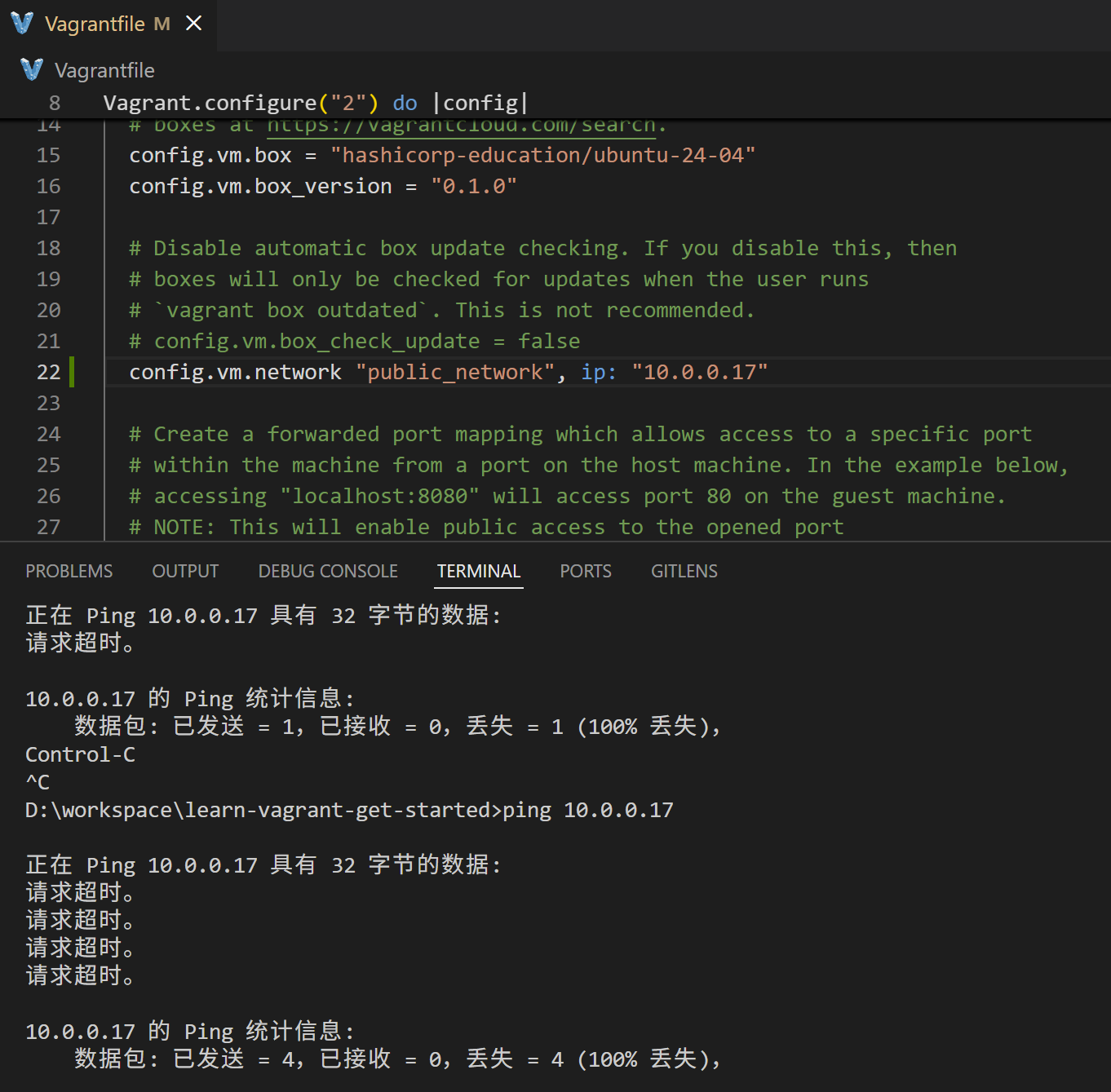Image resolution: width=1111 pixels, height=1092 pixels.
Task: Close the Vagrantfile editor tab
Action: pos(193,24)
